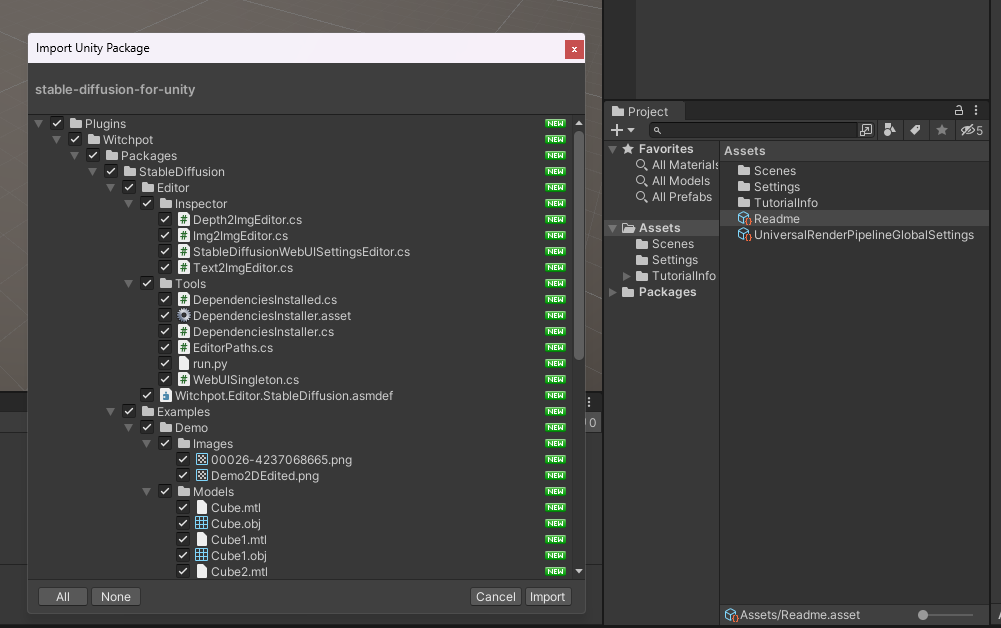The width and height of the screenshot is (1001, 628).
Task: Uncheck the Witchpot folder checkbox
Action: (75, 139)
